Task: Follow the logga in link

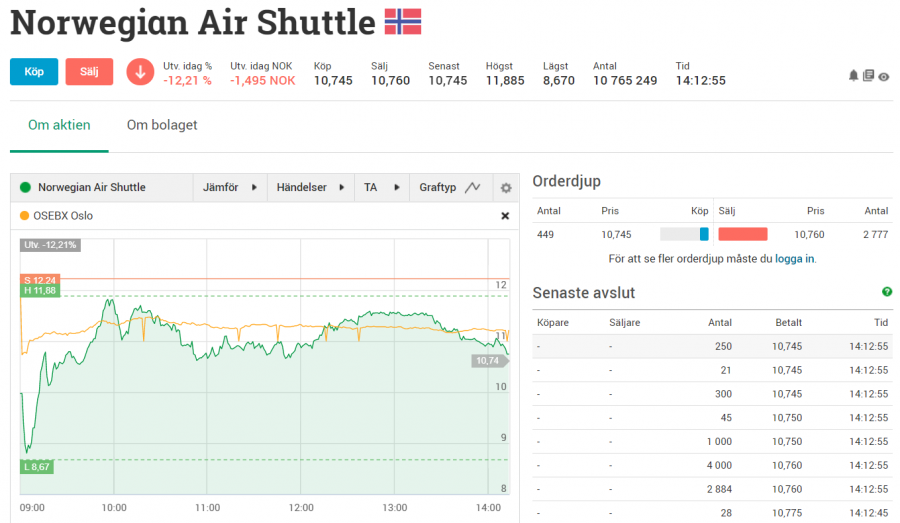Action: 795,259
